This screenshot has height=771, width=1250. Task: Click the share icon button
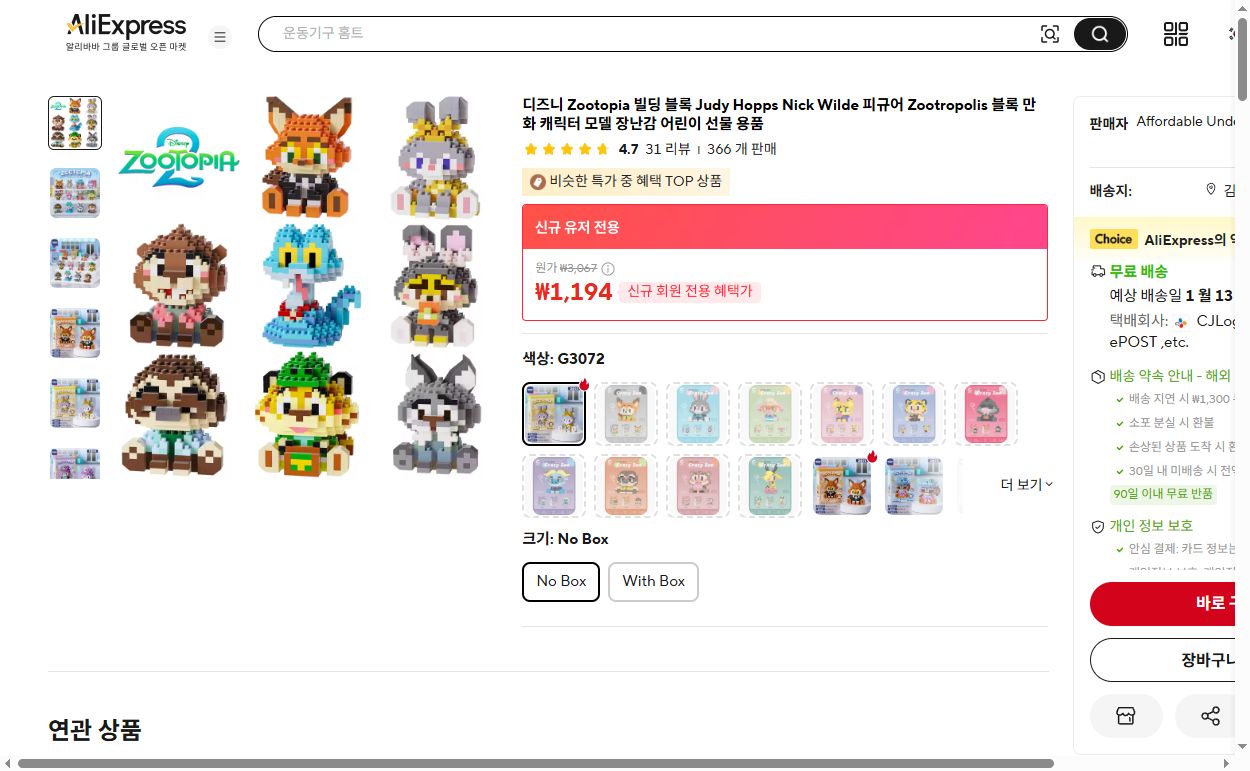(x=1210, y=716)
